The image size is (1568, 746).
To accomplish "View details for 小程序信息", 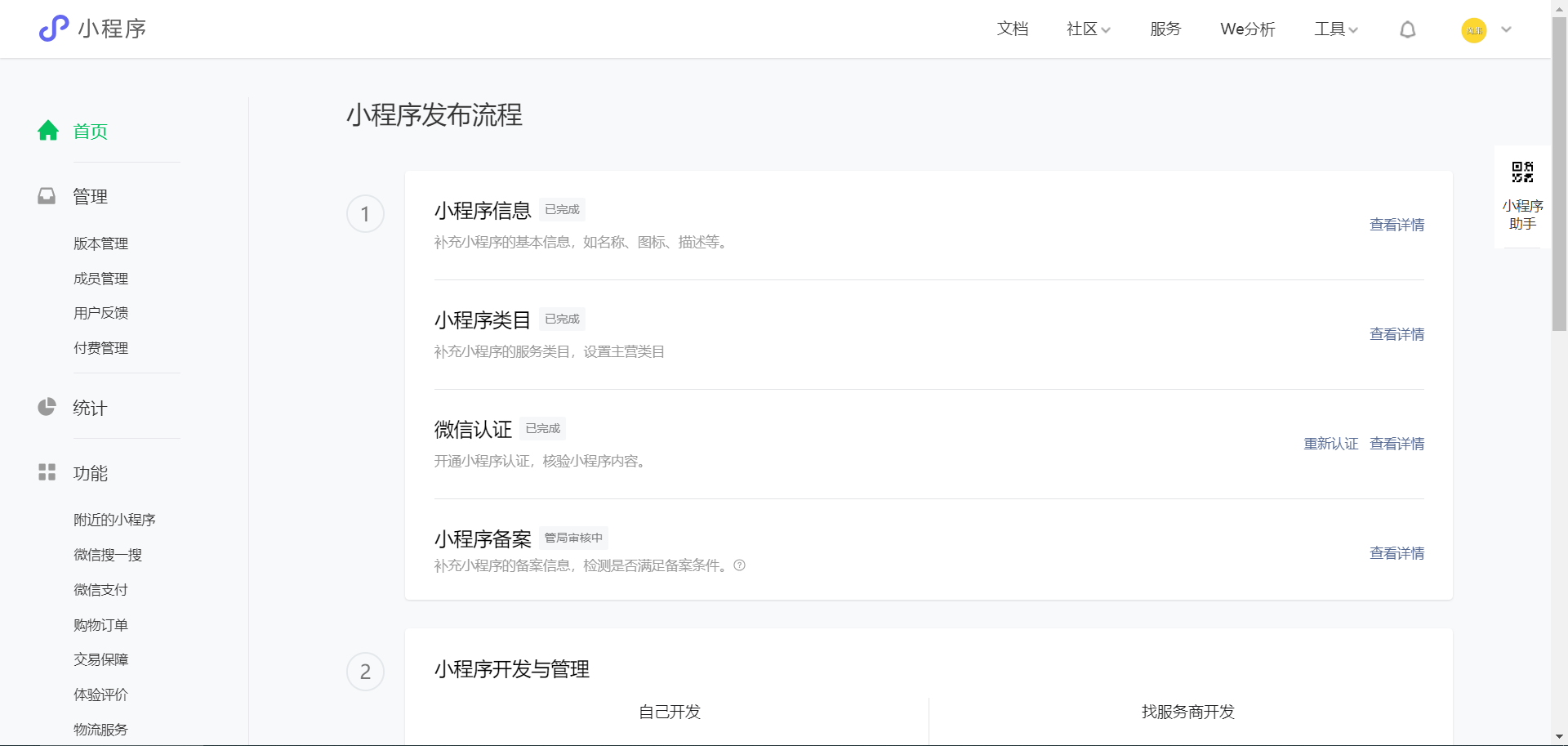I will pyautogui.click(x=1396, y=225).
